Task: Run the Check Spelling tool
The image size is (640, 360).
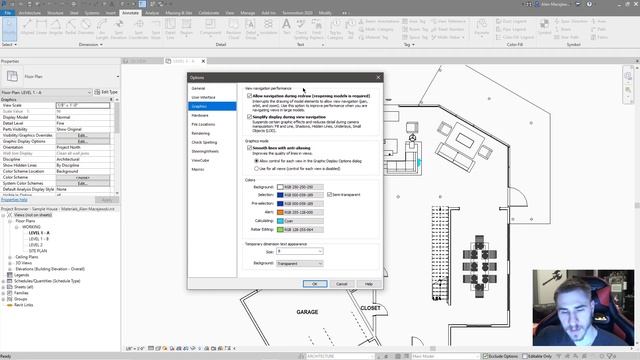Action: click(301, 29)
